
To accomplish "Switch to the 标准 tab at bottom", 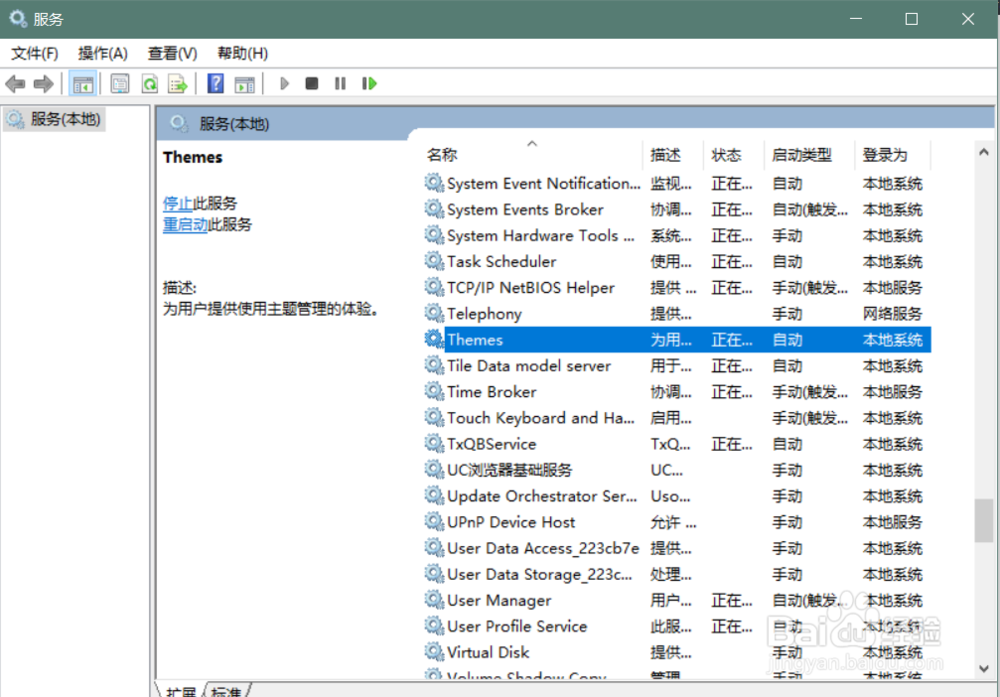I will click(226, 690).
